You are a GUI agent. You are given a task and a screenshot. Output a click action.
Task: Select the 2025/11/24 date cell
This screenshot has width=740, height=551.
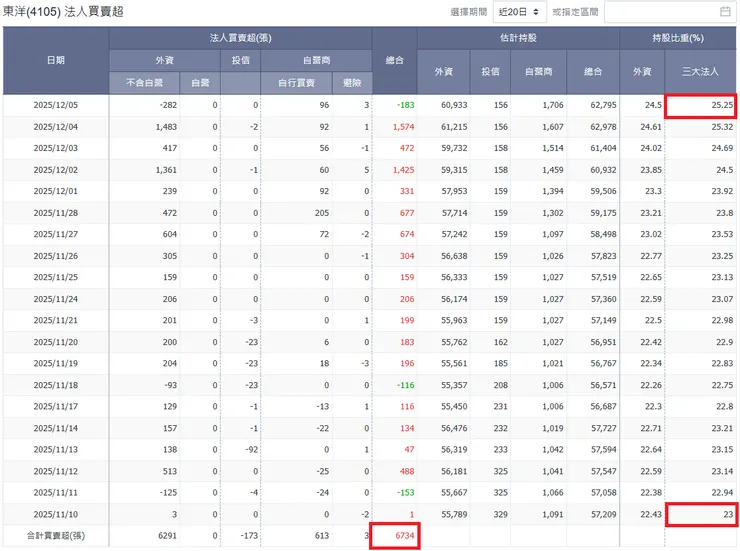56,299
